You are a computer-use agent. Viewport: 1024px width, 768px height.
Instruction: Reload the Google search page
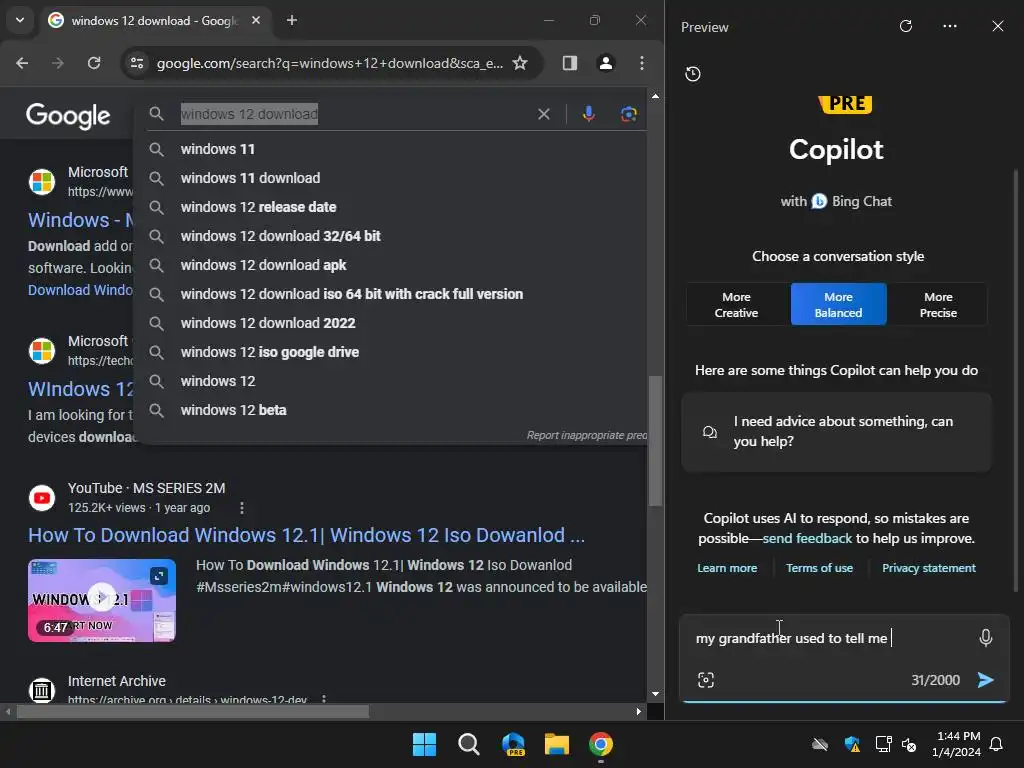[x=94, y=63]
